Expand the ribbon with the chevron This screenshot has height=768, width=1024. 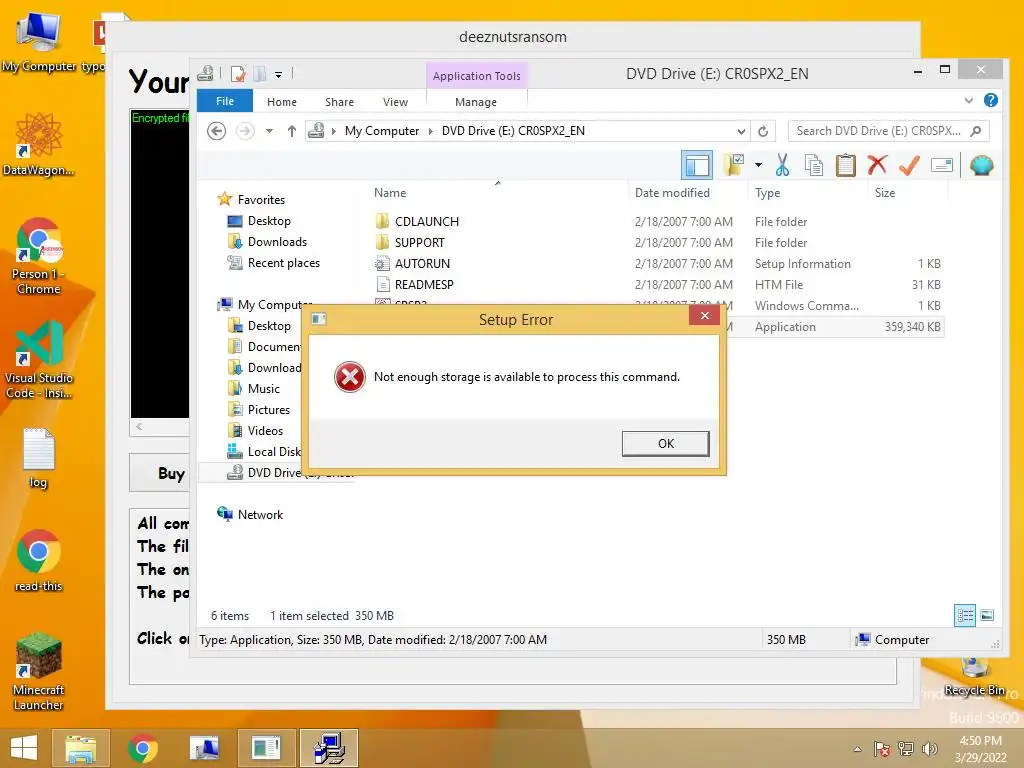pyautogui.click(x=968, y=101)
